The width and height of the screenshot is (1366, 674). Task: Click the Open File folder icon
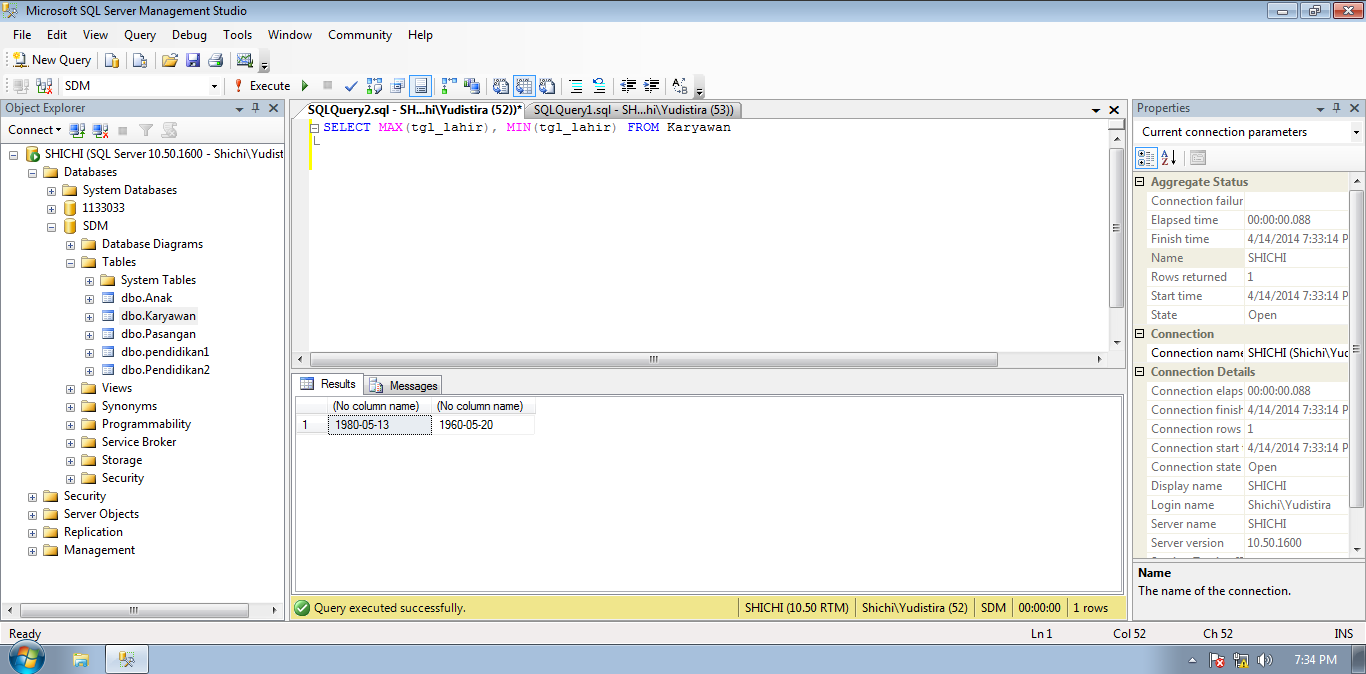170,60
